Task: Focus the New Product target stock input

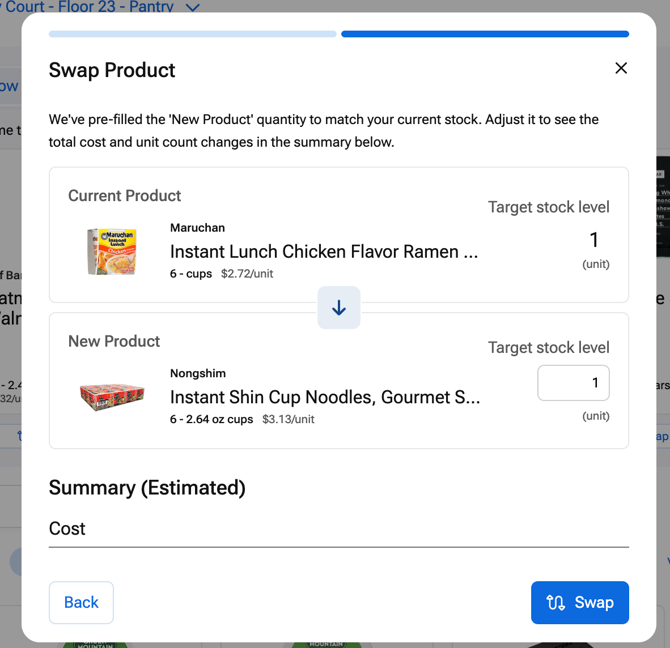Action: tap(573, 383)
